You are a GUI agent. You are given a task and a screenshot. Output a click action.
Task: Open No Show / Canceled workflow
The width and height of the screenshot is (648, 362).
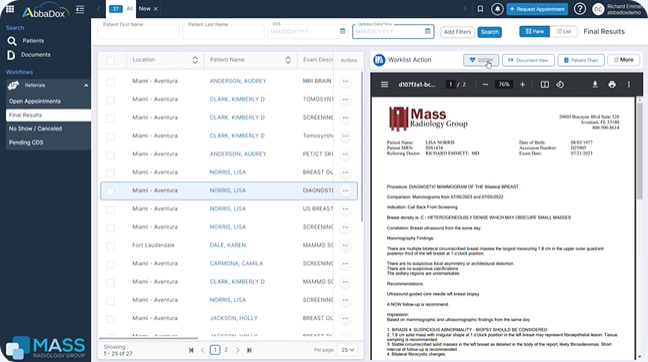(36, 129)
